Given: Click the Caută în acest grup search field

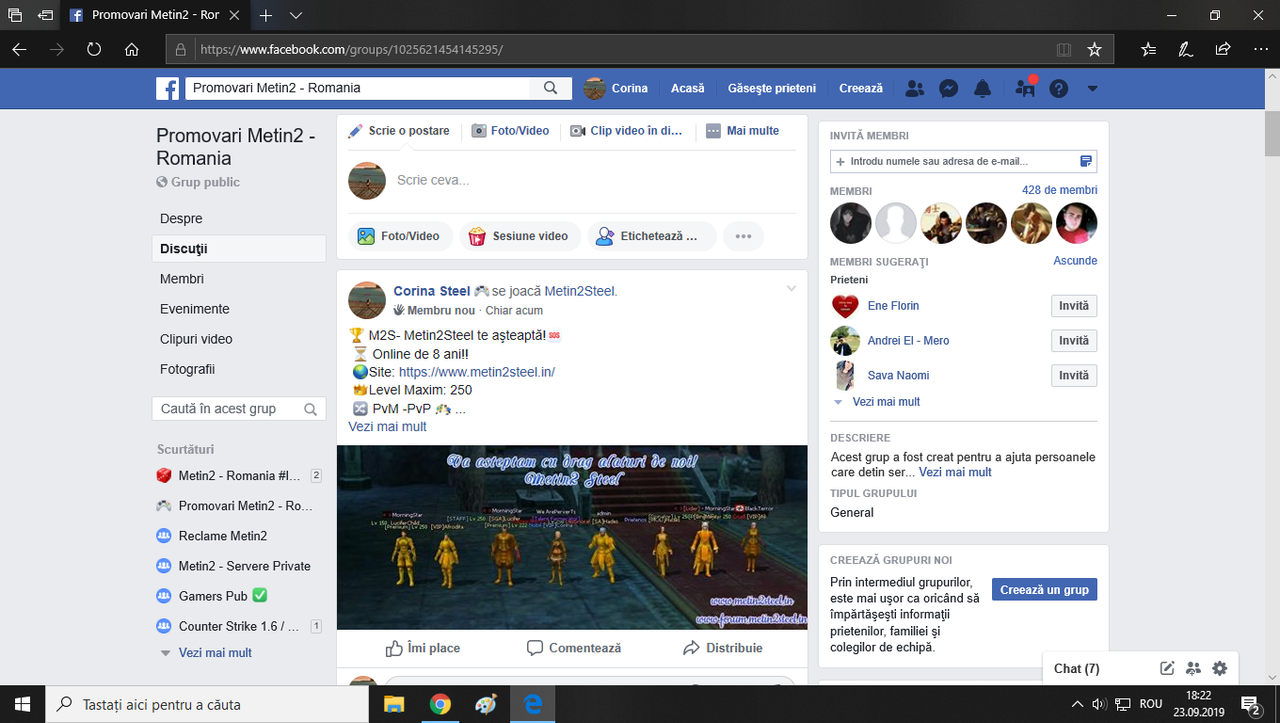Looking at the screenshot, I should coord(240,408).
